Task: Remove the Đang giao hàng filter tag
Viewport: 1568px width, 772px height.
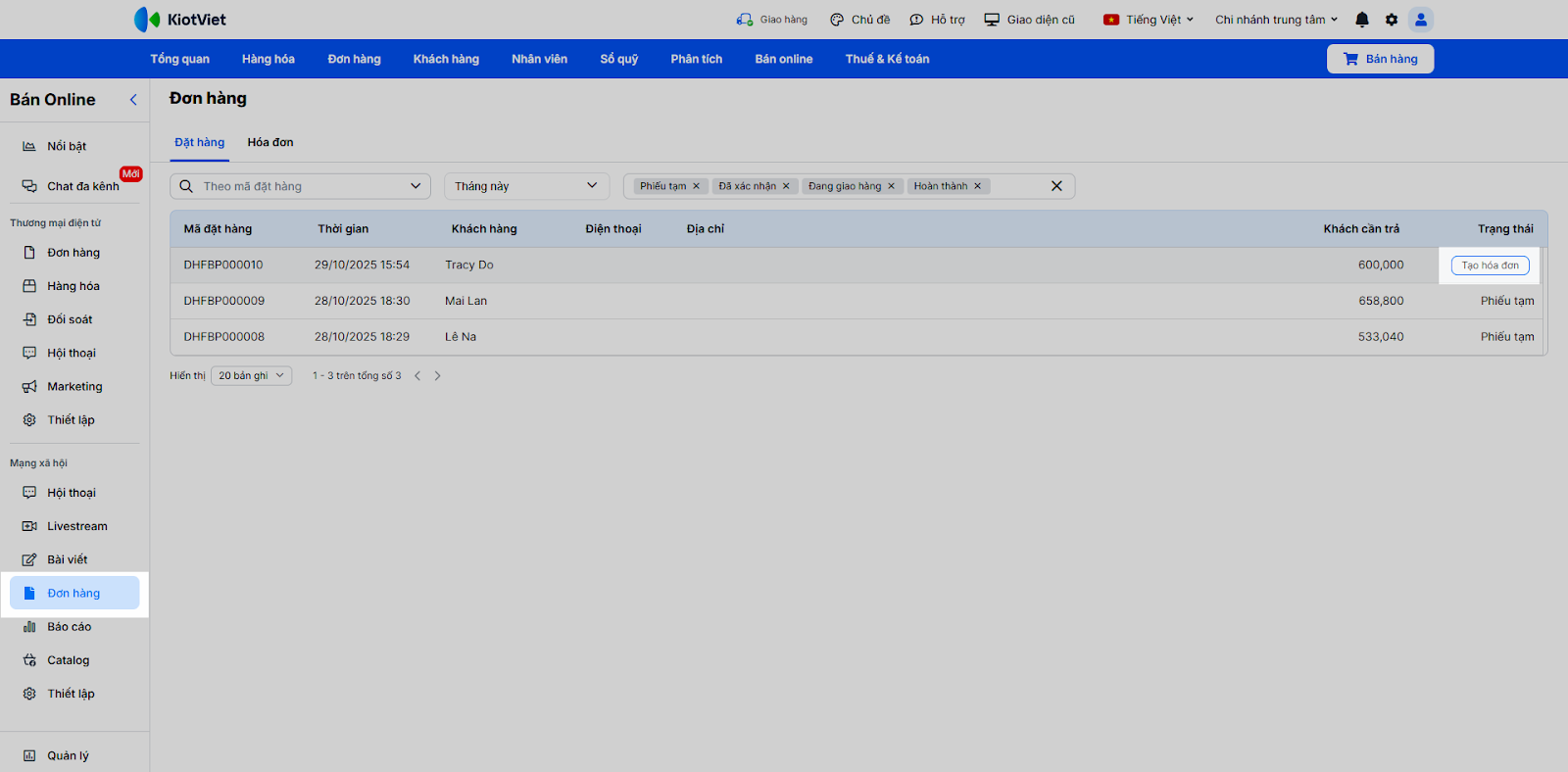Action: pyautogui.click(x=892, y=186)
